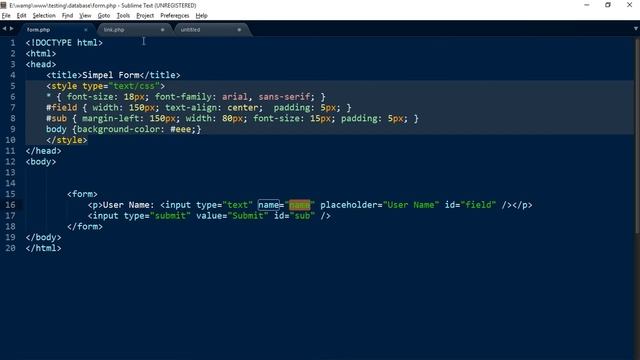Click the closing </body> tag

[x=43, y=238]
